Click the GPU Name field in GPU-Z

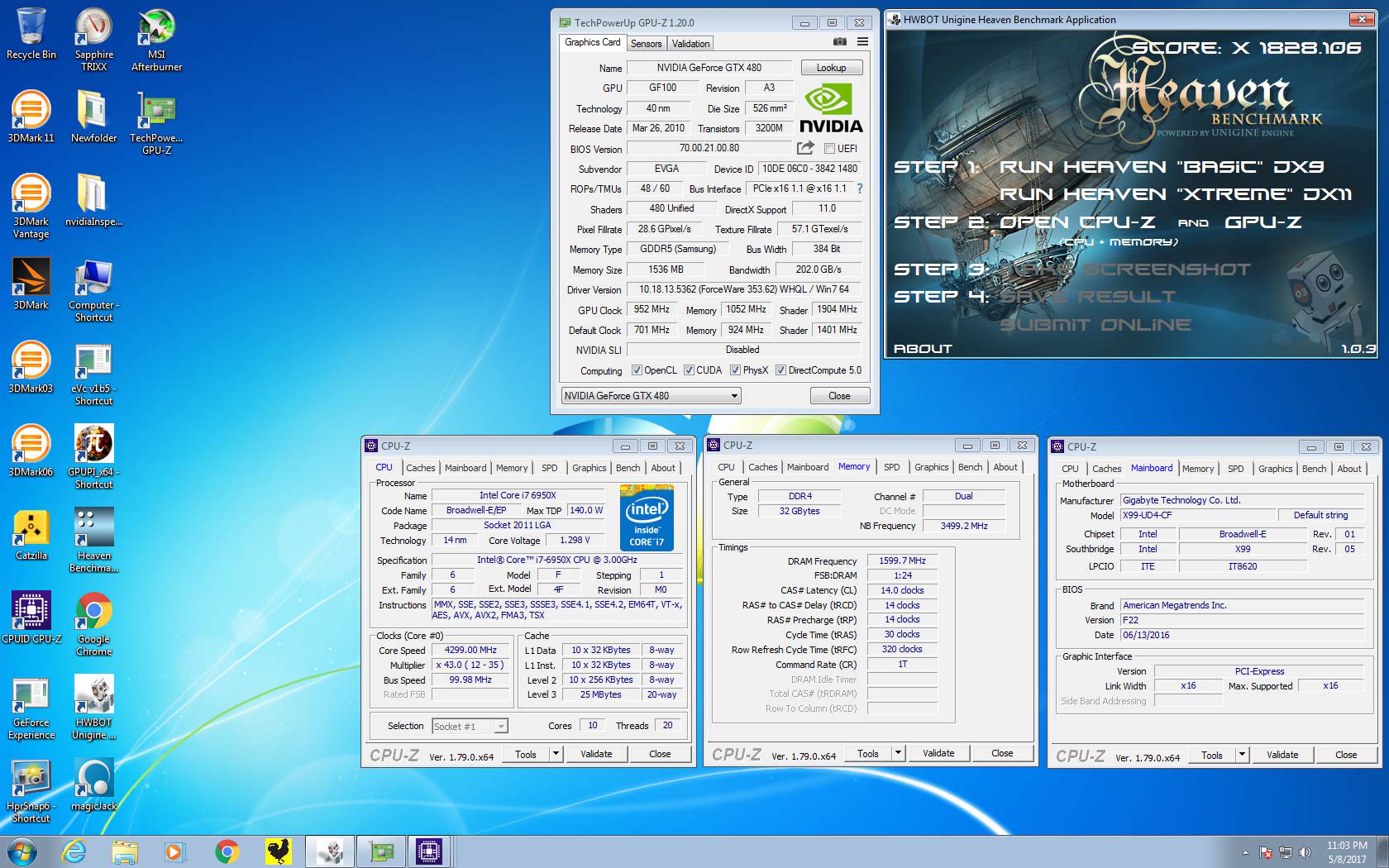709,68
